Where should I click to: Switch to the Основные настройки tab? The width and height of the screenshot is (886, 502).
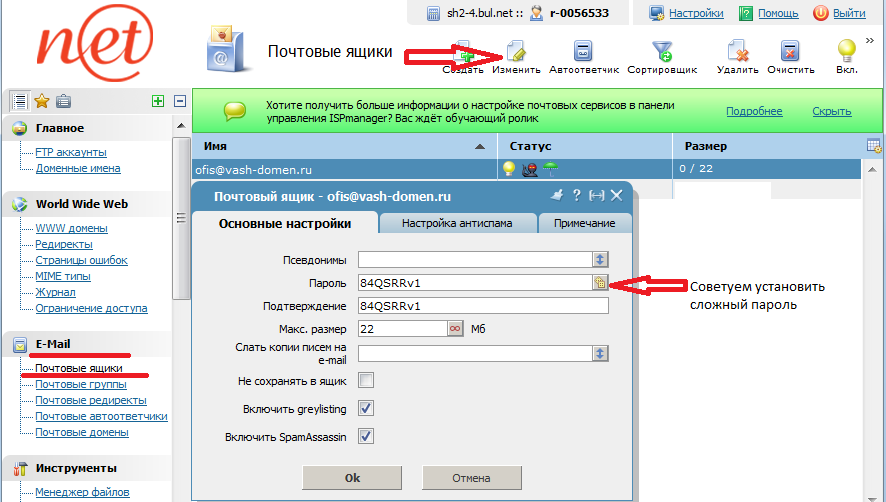[285, 223]
